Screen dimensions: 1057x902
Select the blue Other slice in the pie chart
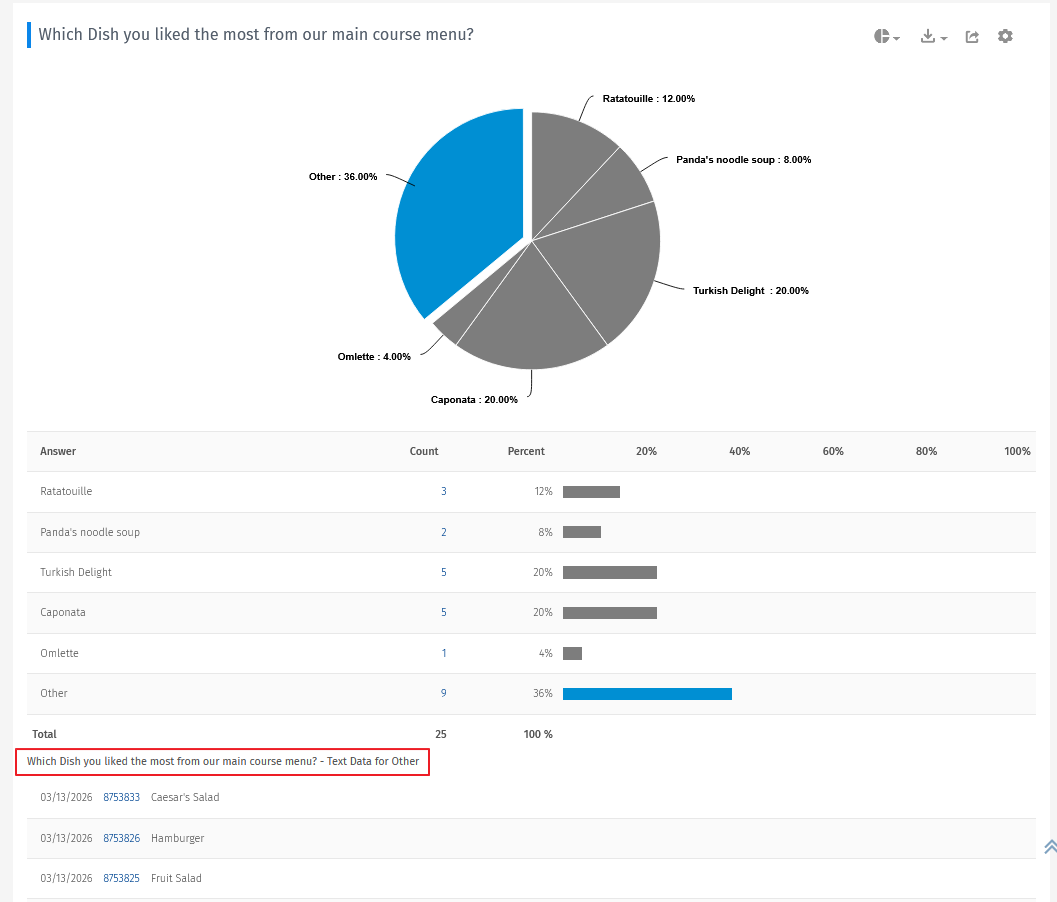point(460,200)
